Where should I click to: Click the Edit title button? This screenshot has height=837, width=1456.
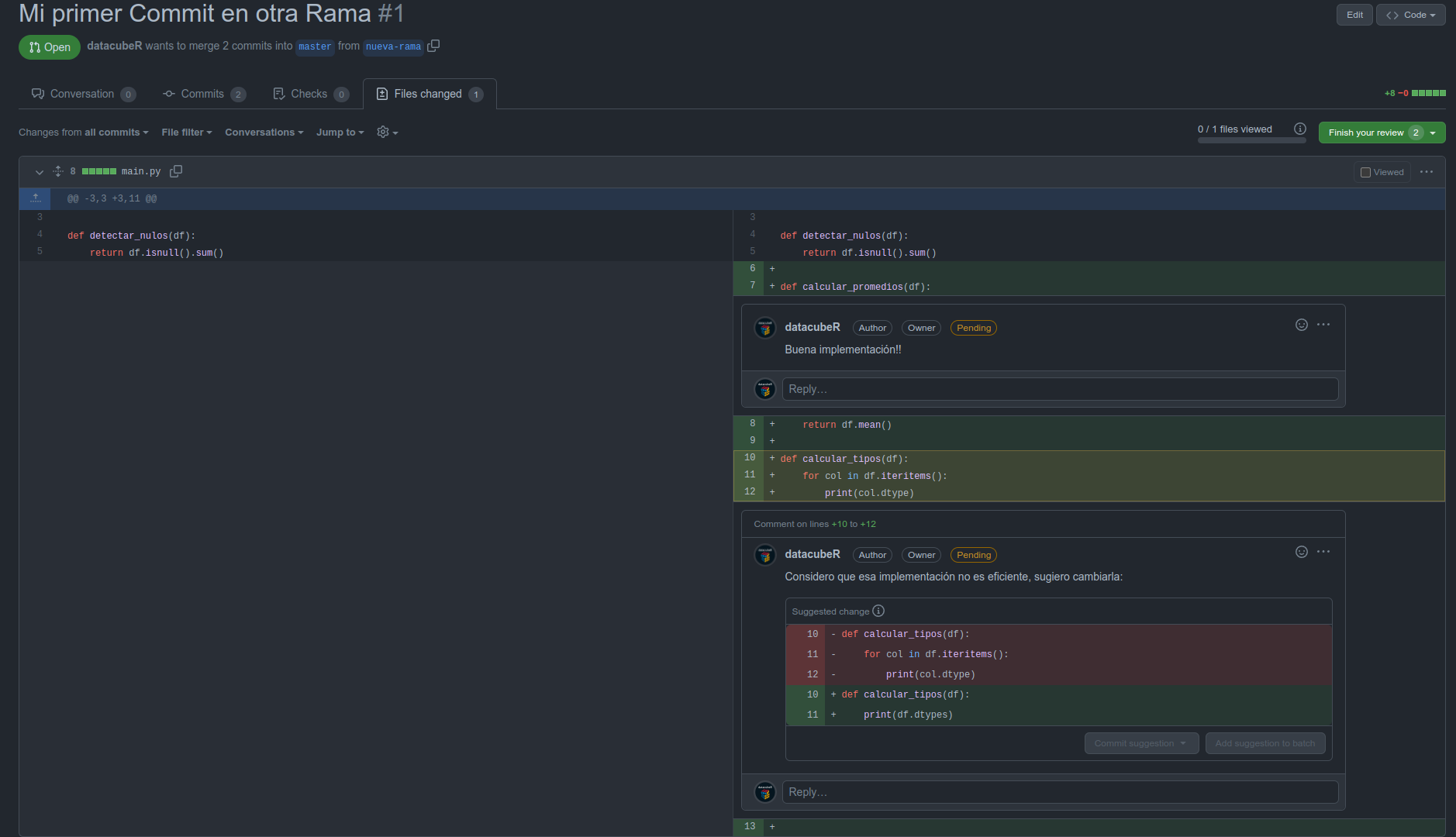click(1354, 15)
